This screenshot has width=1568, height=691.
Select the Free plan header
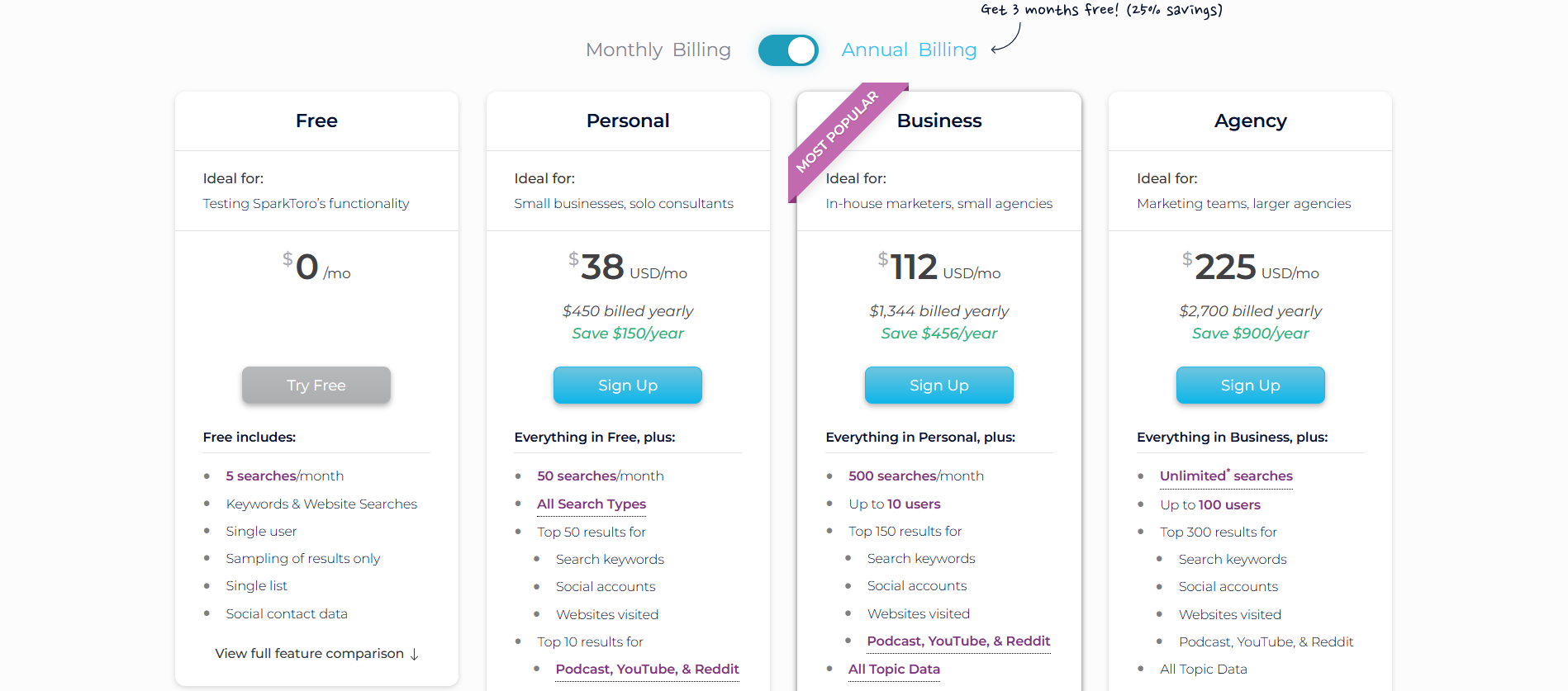pyautogui.click(x=316, y=121)
